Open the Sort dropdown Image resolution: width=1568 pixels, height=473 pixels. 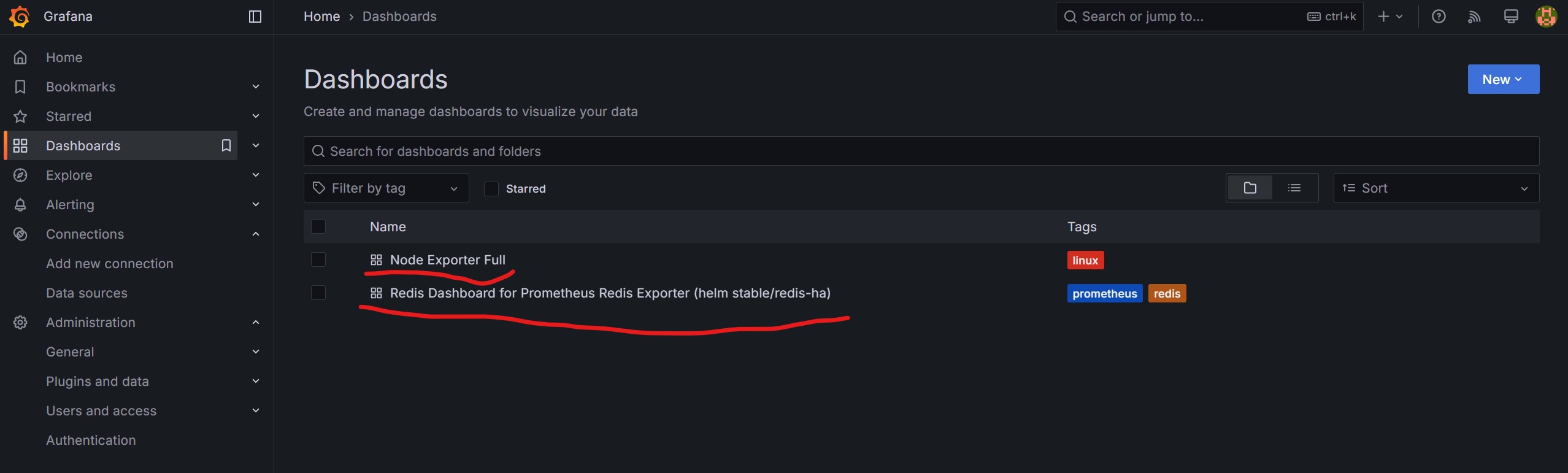[x=1435, y=188]
